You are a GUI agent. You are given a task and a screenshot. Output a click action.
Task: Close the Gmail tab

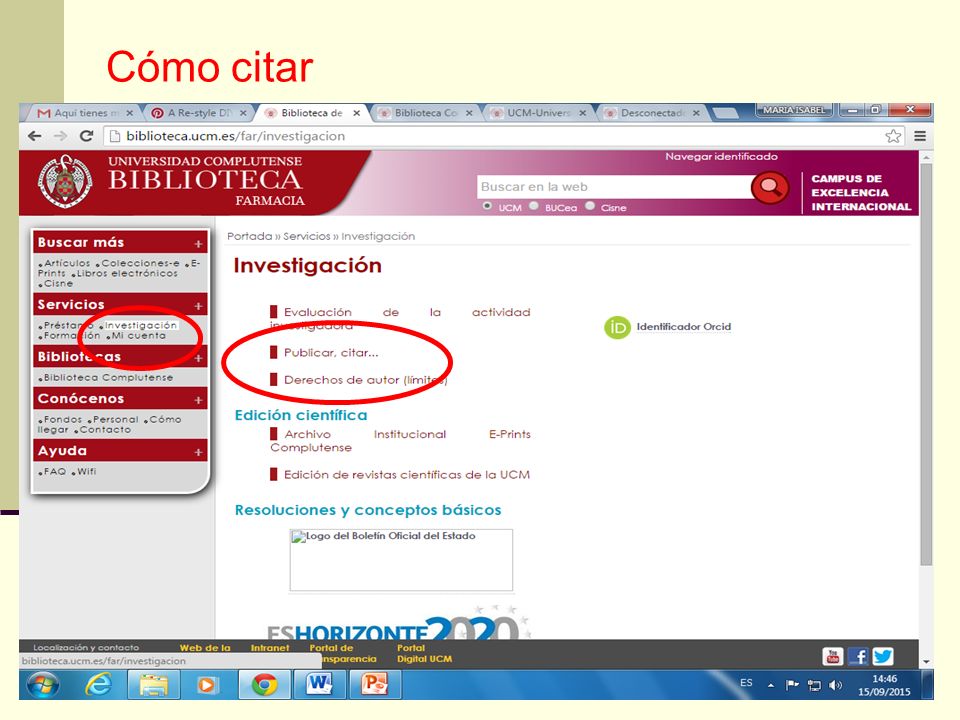(x=129, y=113)
